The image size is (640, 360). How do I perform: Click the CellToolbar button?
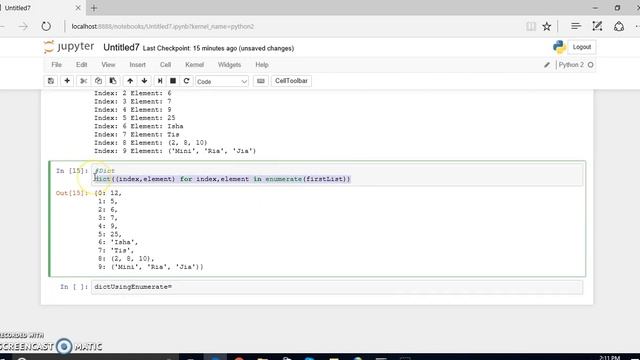[291, 81]
